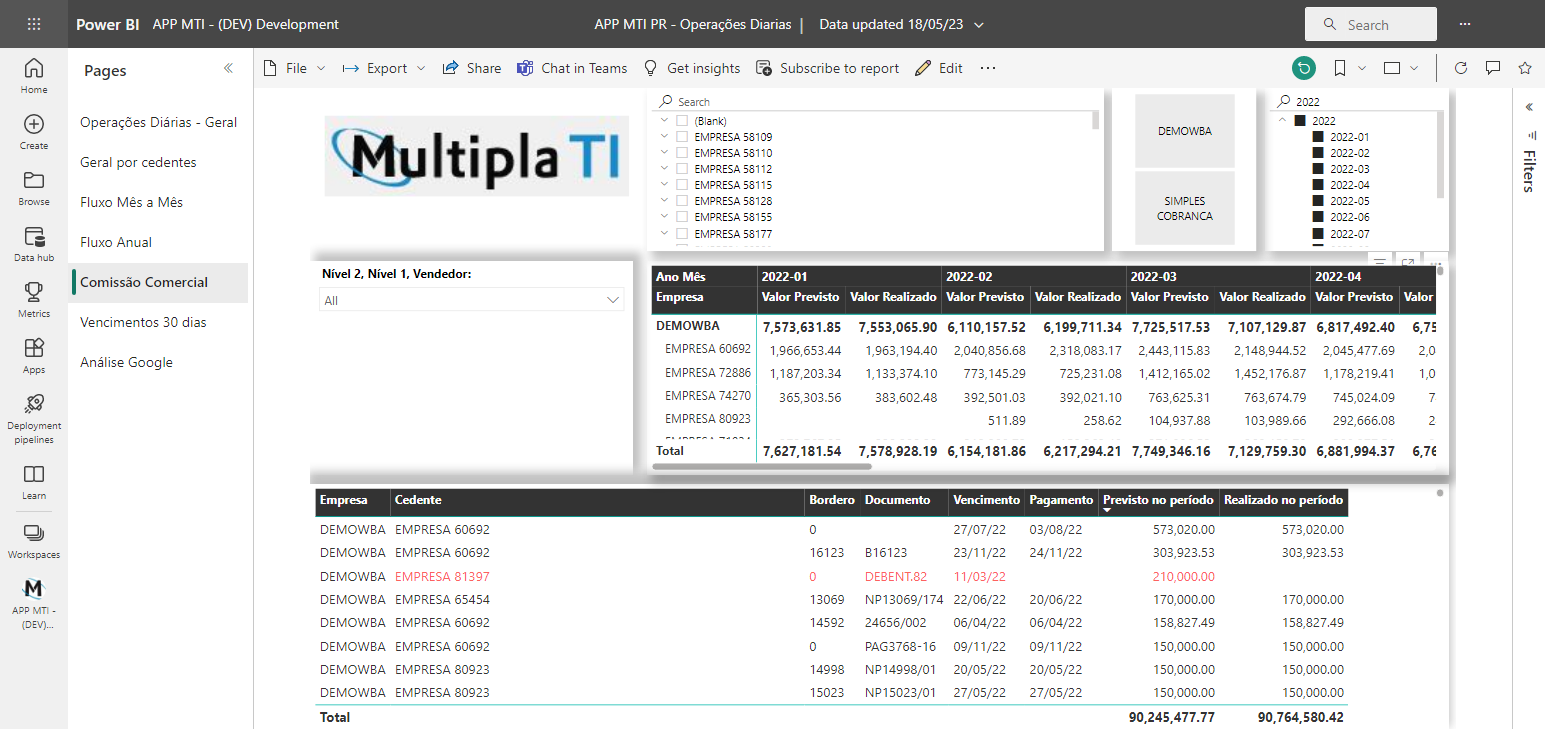Image resolution: width=1545 pixels, height=729 pixels.
Task: Open Workspaces in sidebar
Action: [34, 540]
